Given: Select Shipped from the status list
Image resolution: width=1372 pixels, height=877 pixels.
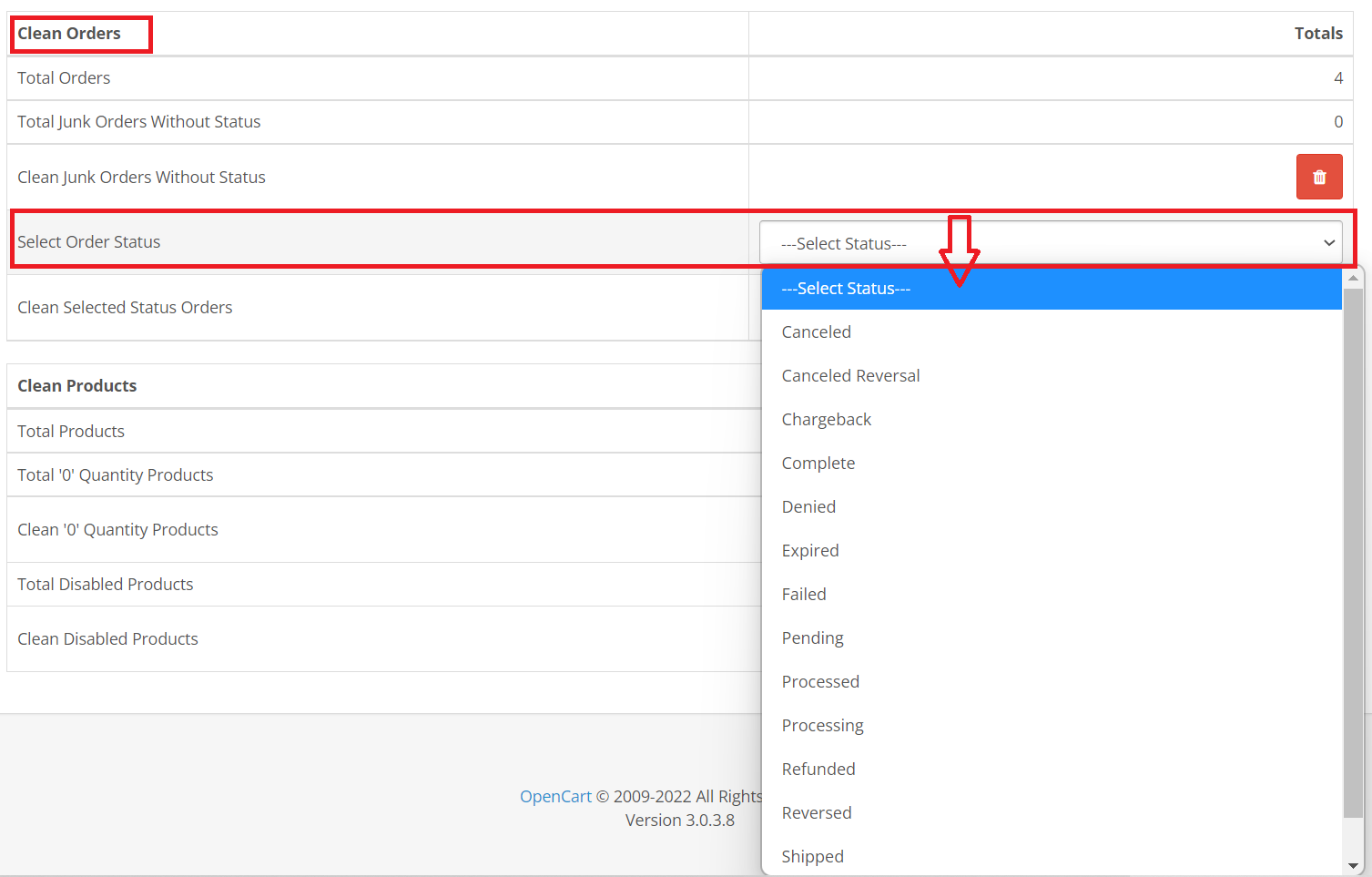Looking at the screenshot, I should [x=812, y=857].
